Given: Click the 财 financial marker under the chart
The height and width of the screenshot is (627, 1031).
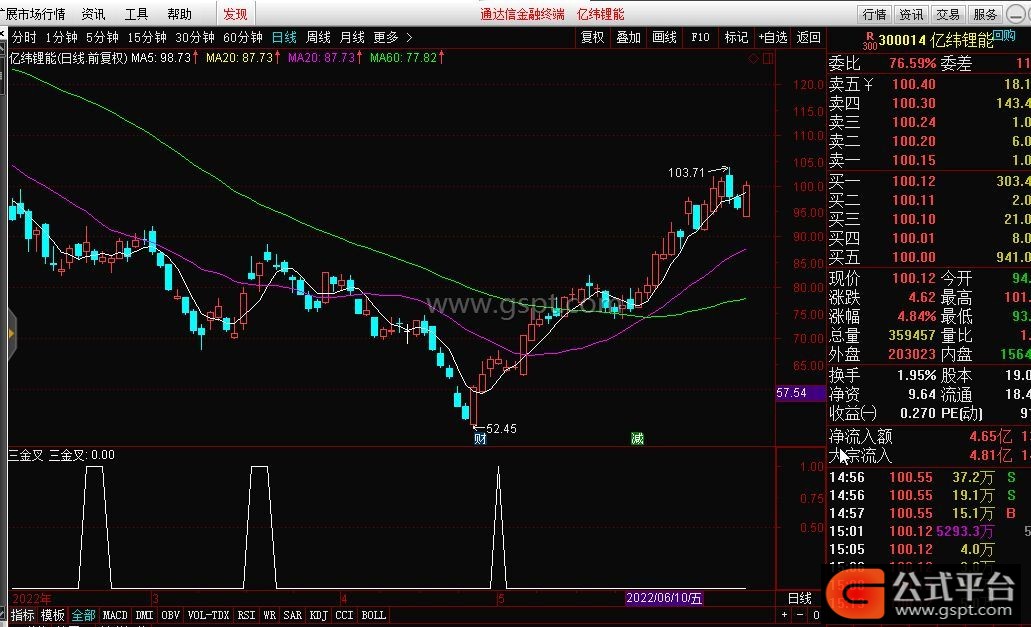Looking at the screenshot, I should tap(480, 438).
